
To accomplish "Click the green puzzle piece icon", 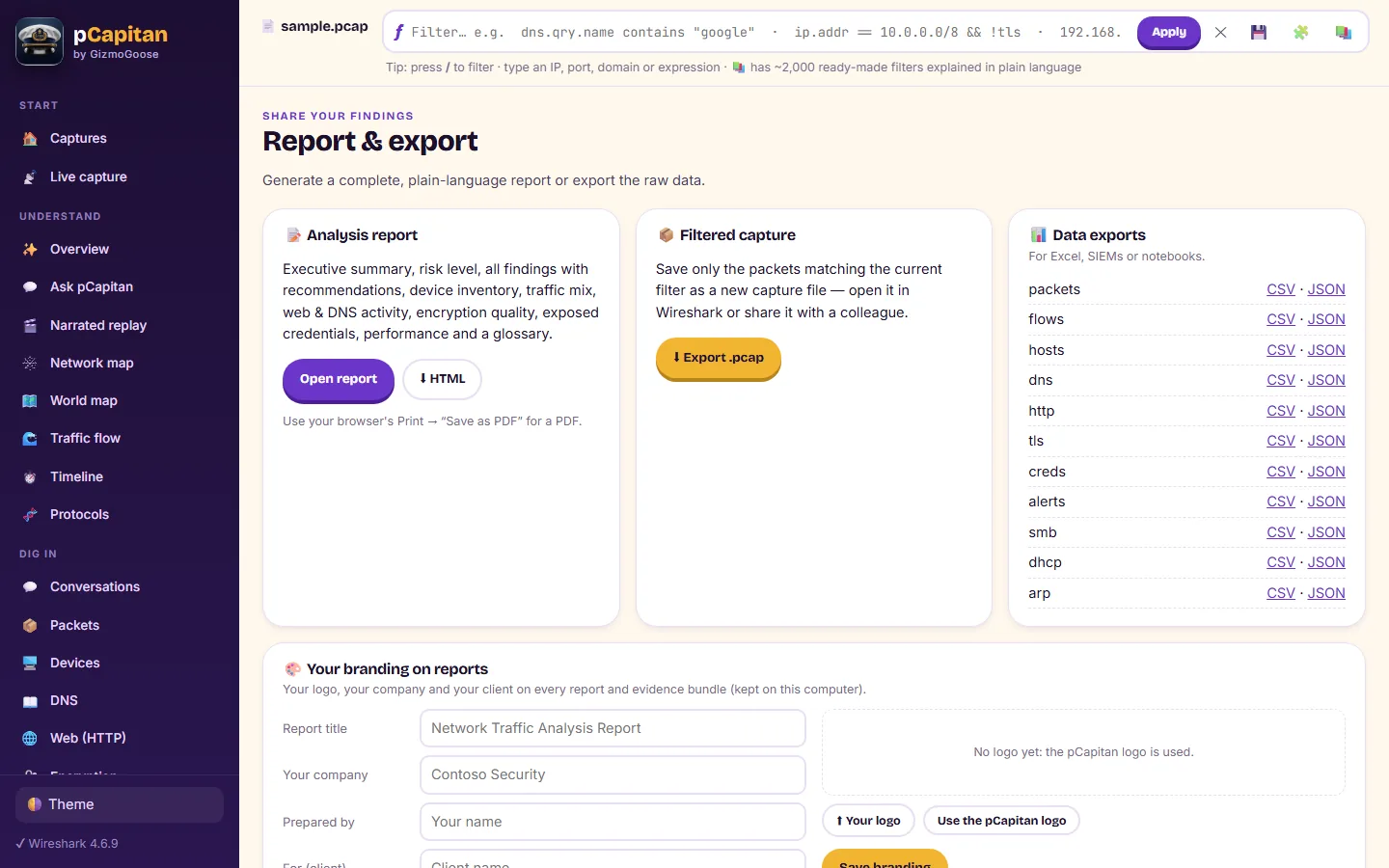I will pos(1300,33).
